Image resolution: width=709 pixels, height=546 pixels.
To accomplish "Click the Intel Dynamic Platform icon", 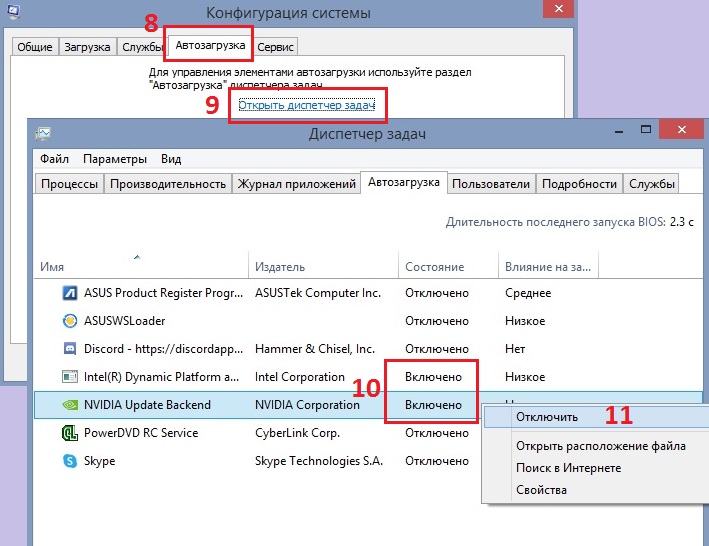I will pos(70,377).
